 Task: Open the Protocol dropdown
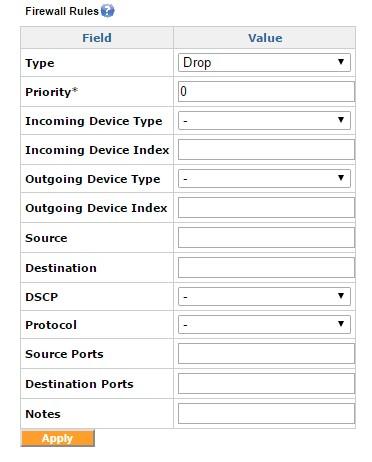264,325
